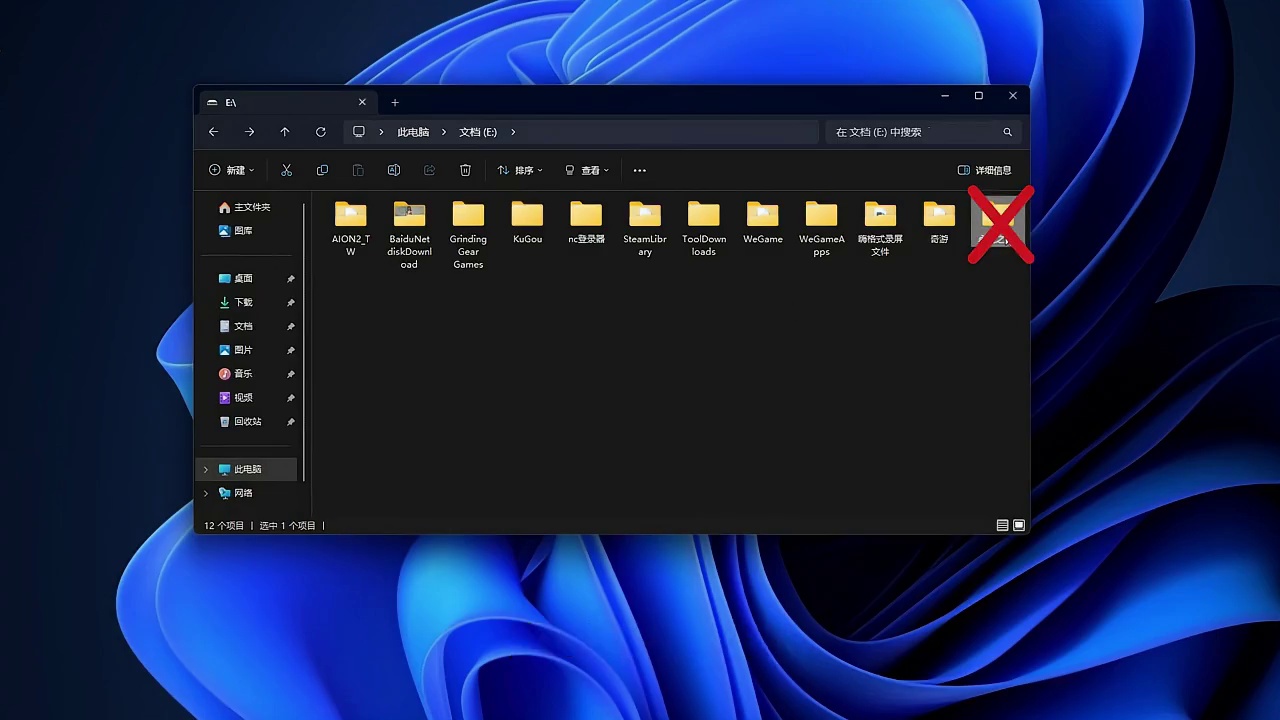Click the Rename icon in toolbar
Screen dimensions: 1280x720
pos(394,170)
